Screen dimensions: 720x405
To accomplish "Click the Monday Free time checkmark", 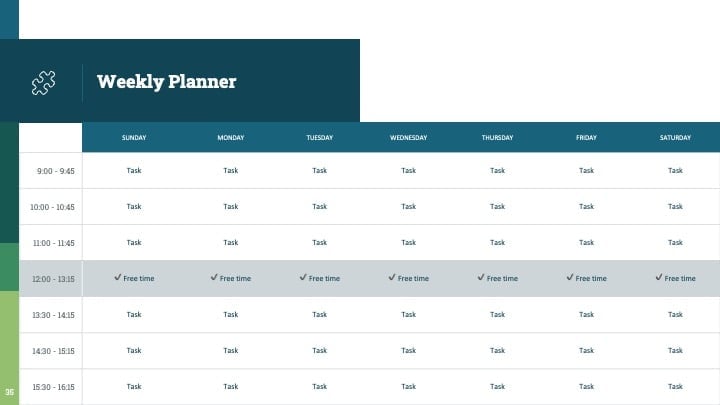I will tap(214, 277).
